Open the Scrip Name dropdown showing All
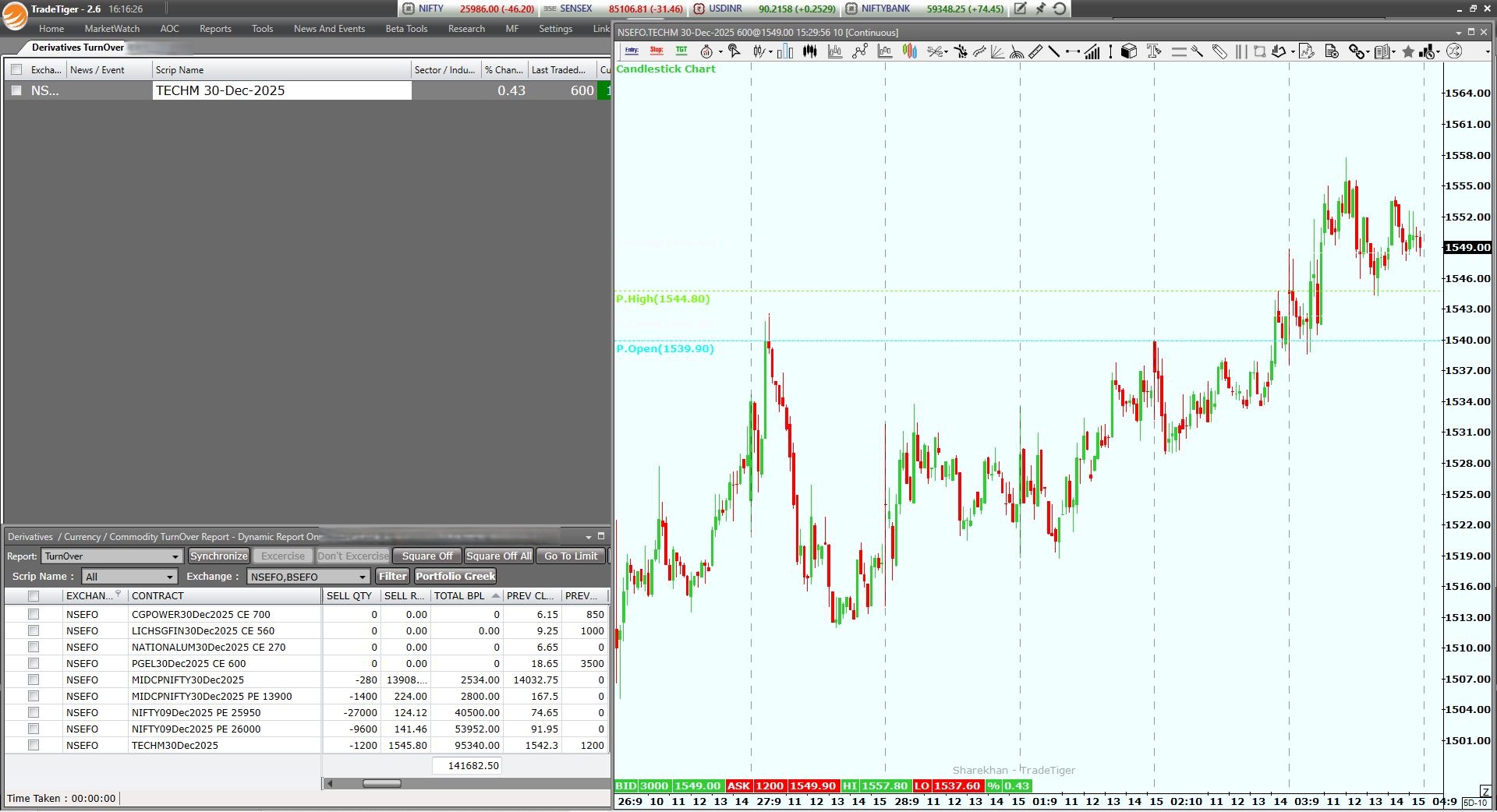 (x=169, y=577)
